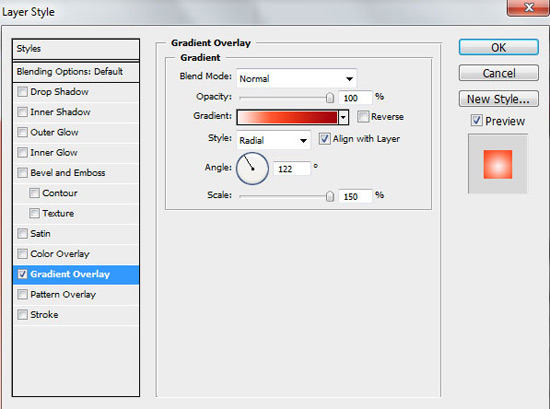This screenshot has width=550, height=409.
Task: Click the New Style... button
Action: coord(498,99)
